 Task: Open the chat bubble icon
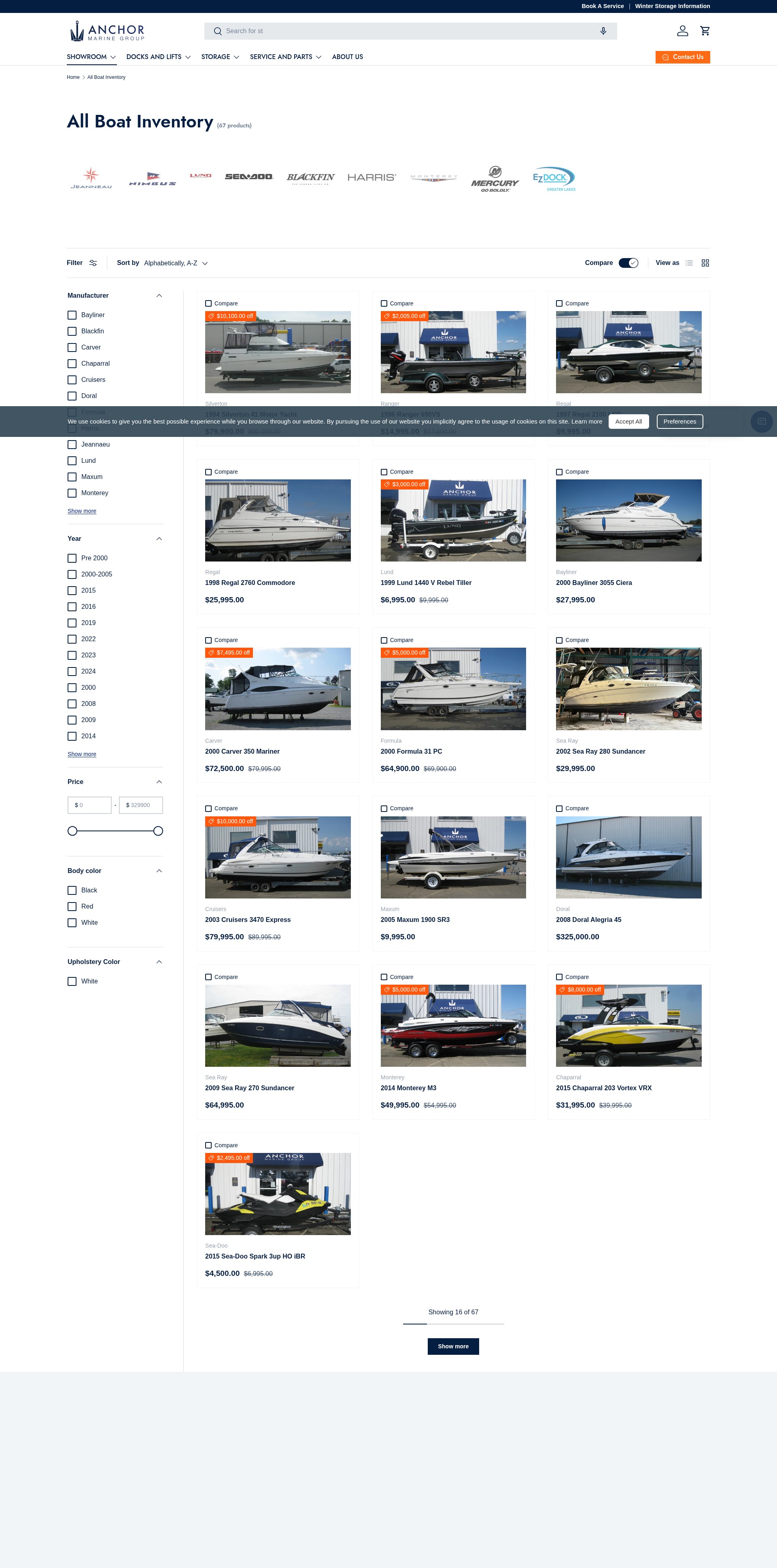pyautogui.click(x=761, y=421)
